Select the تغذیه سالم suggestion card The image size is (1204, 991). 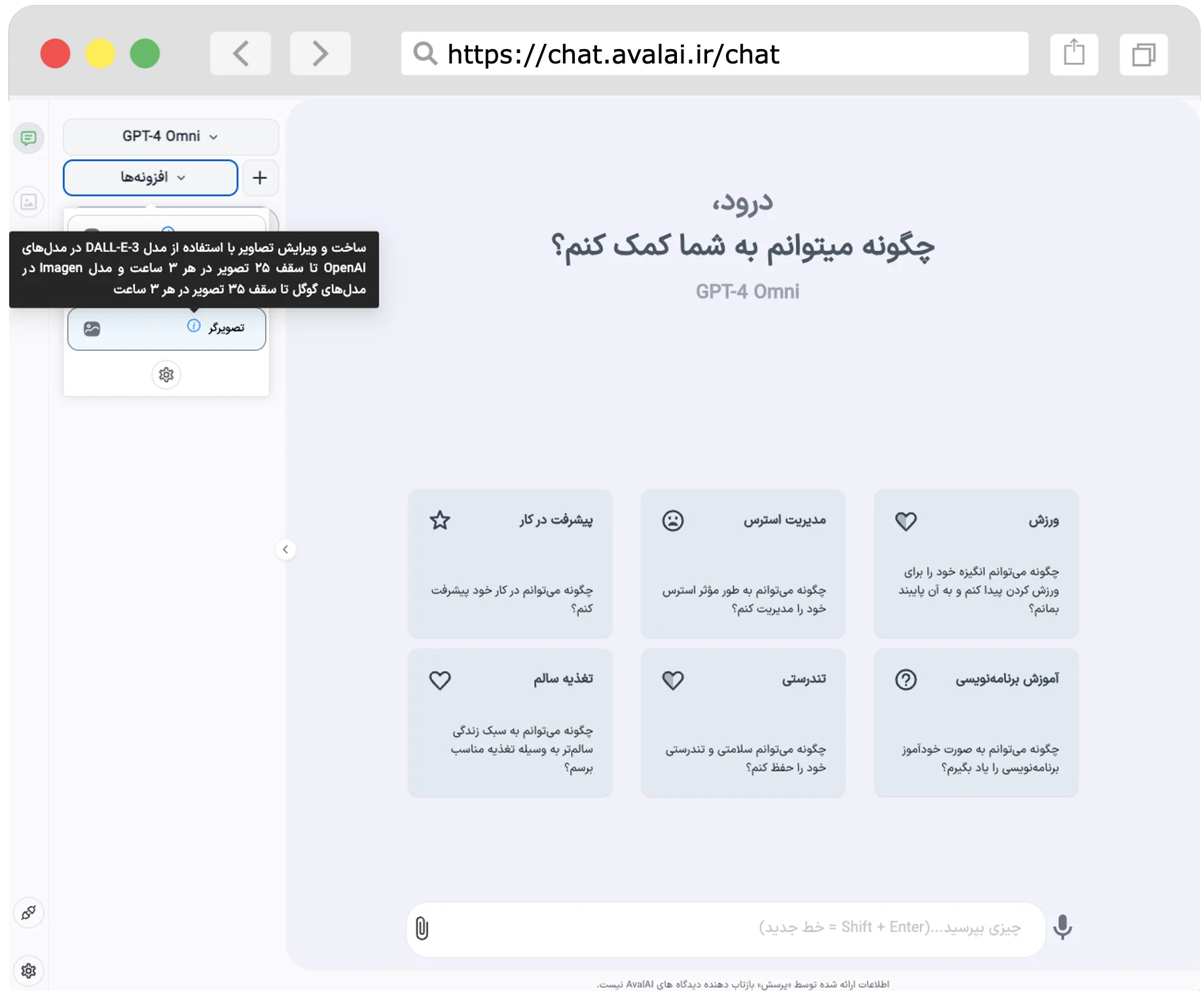pos(510,723)
